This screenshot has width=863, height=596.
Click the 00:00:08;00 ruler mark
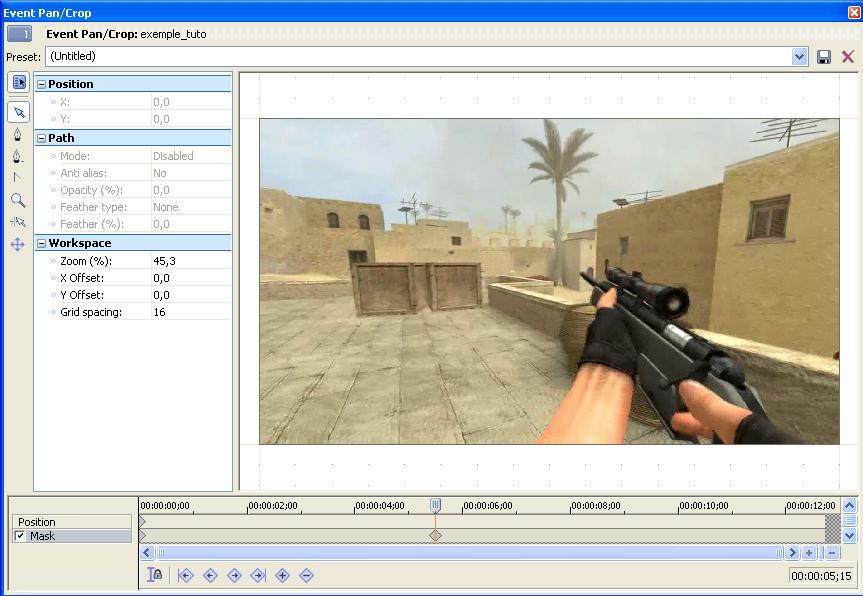click(596, 505)
